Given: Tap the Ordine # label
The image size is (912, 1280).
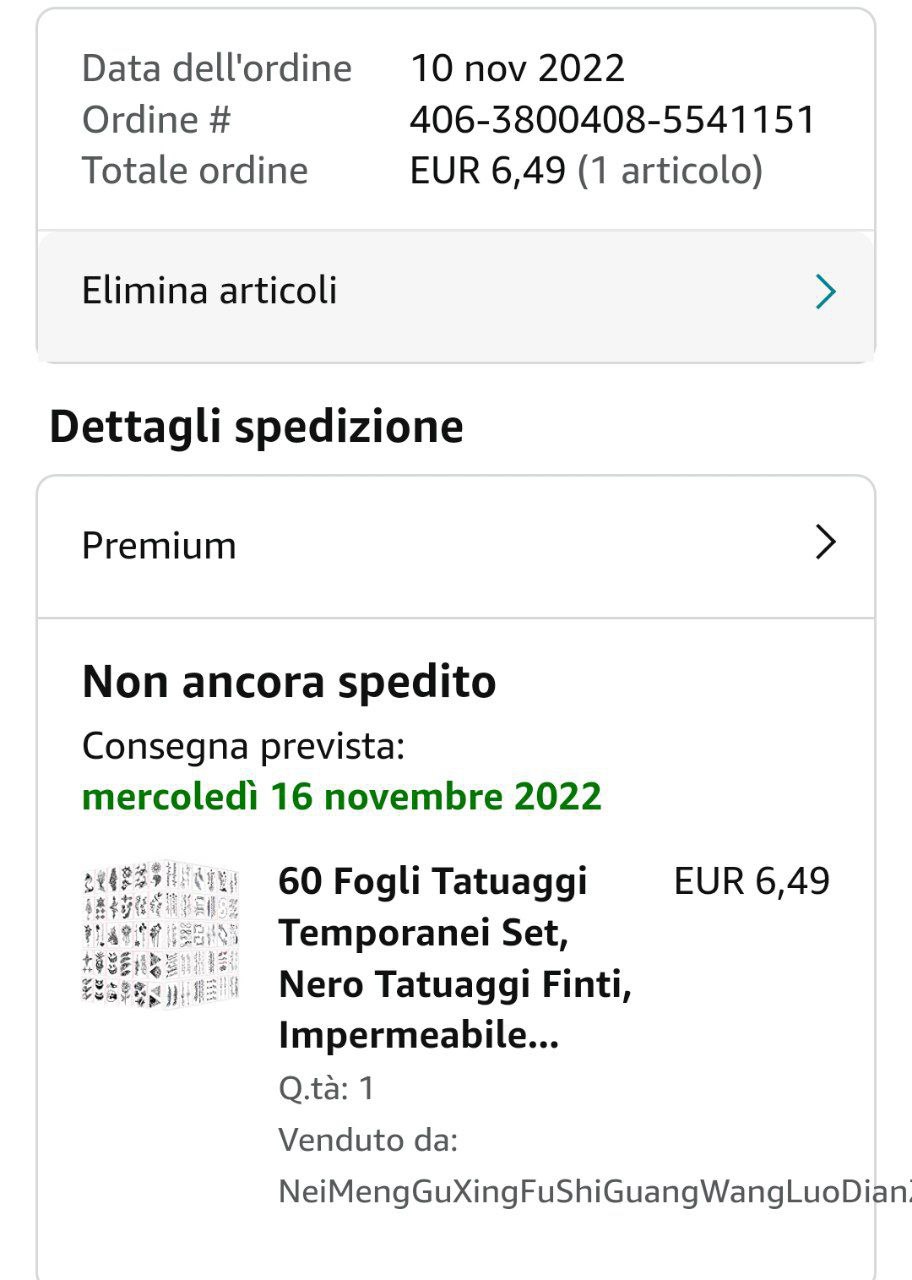Looking at the screenshot, I should coord(156,120).
